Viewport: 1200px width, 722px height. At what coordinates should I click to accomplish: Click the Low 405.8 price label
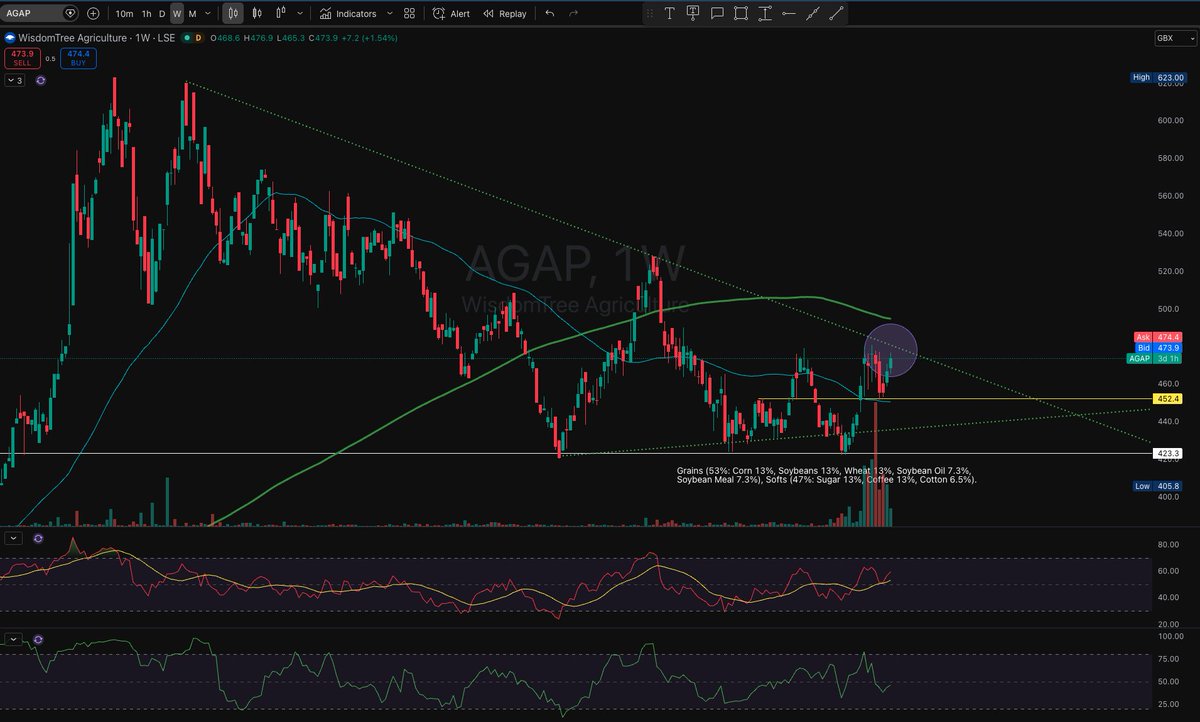click(1158, 485)
